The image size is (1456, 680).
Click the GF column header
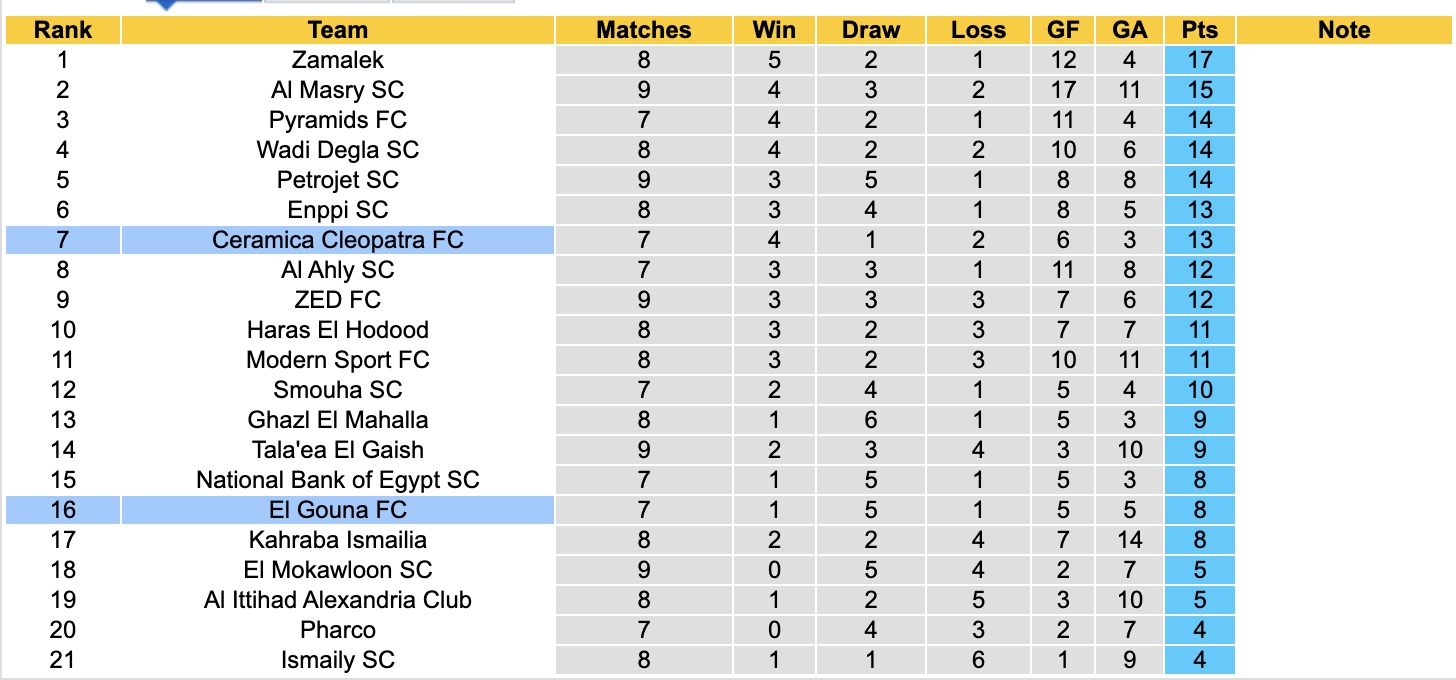1062,30
